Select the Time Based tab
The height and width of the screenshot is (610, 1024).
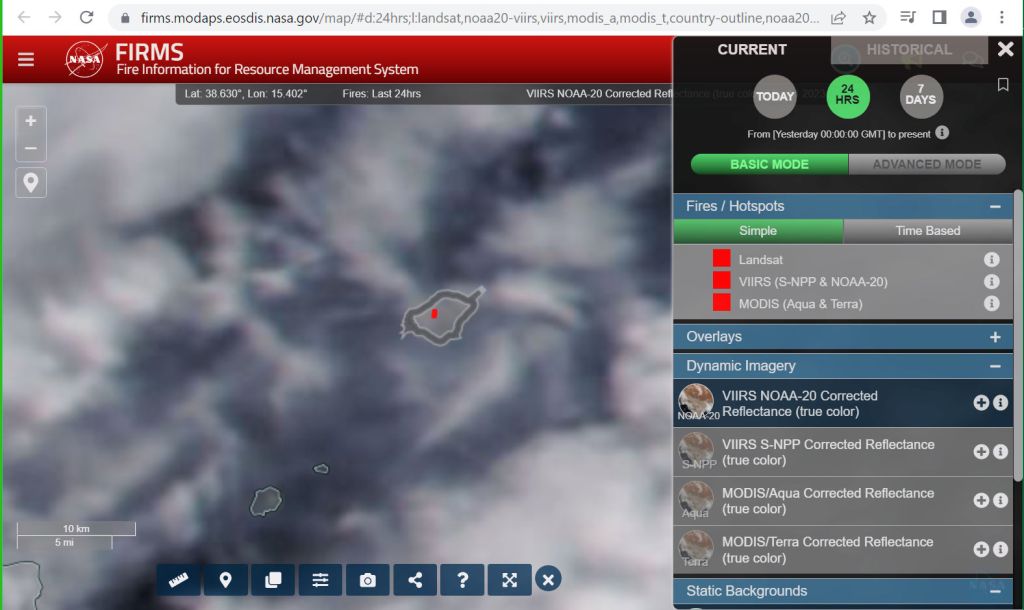click(927, 231)
